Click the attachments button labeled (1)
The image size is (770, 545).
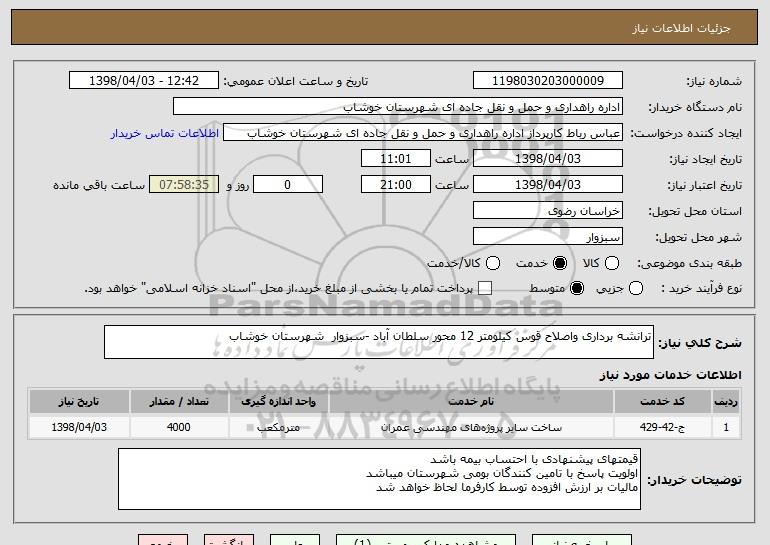tap(426, 540)
